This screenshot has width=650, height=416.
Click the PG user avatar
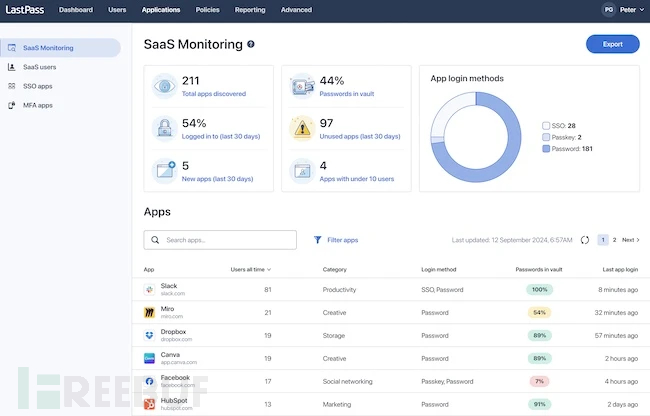click(608, 10)
